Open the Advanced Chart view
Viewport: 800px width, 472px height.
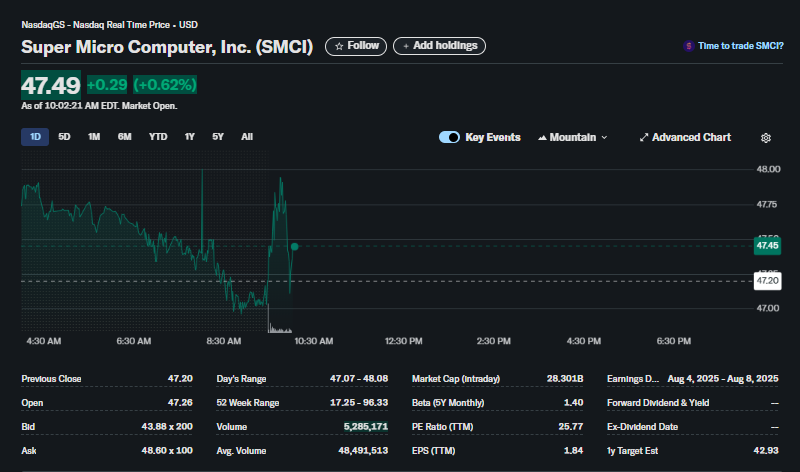coord(691,137)
